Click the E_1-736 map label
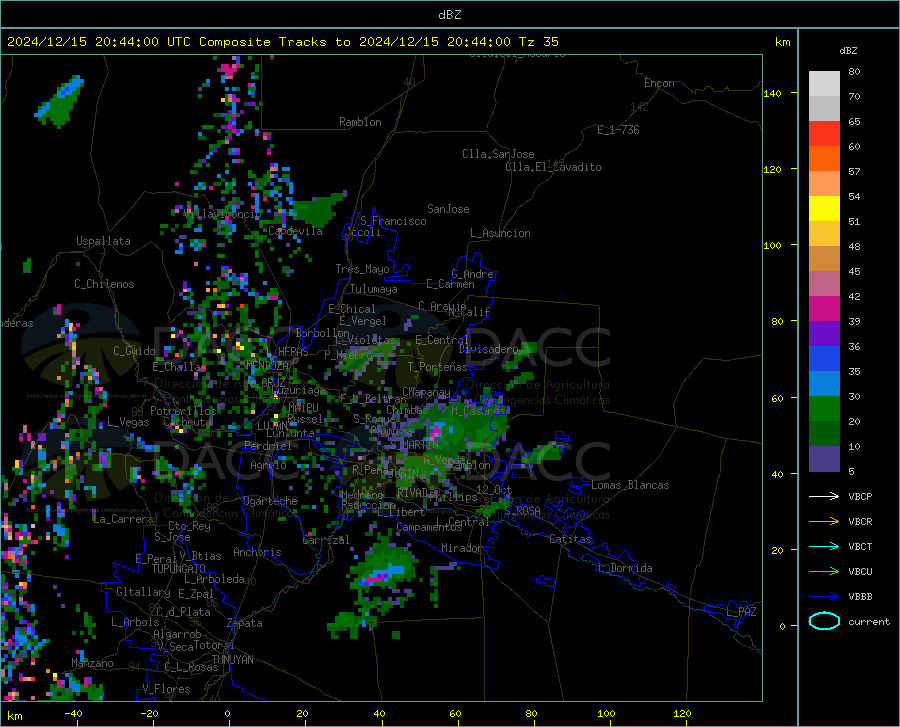The image size is (900, 727). tap(618, 130)
